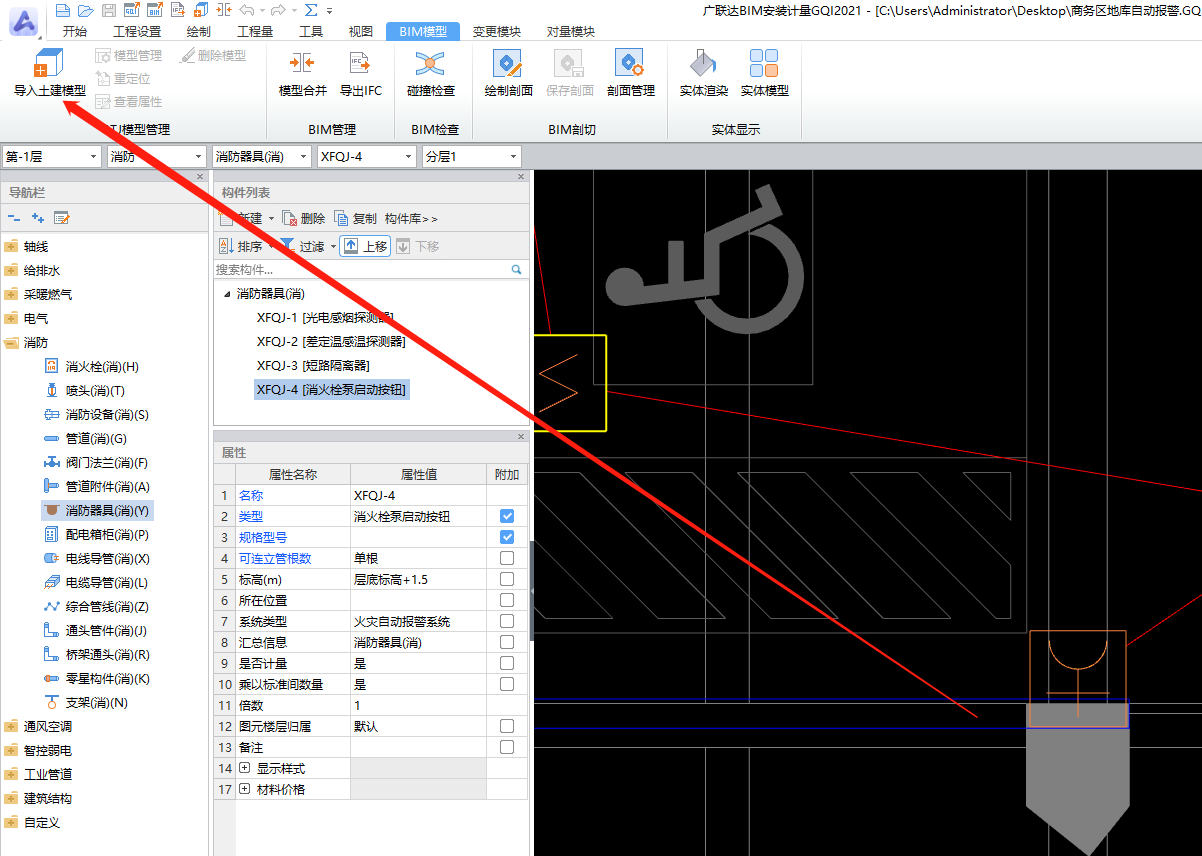Click the 层底标高+1.5 elevation value cell

[x=418, y=579]
